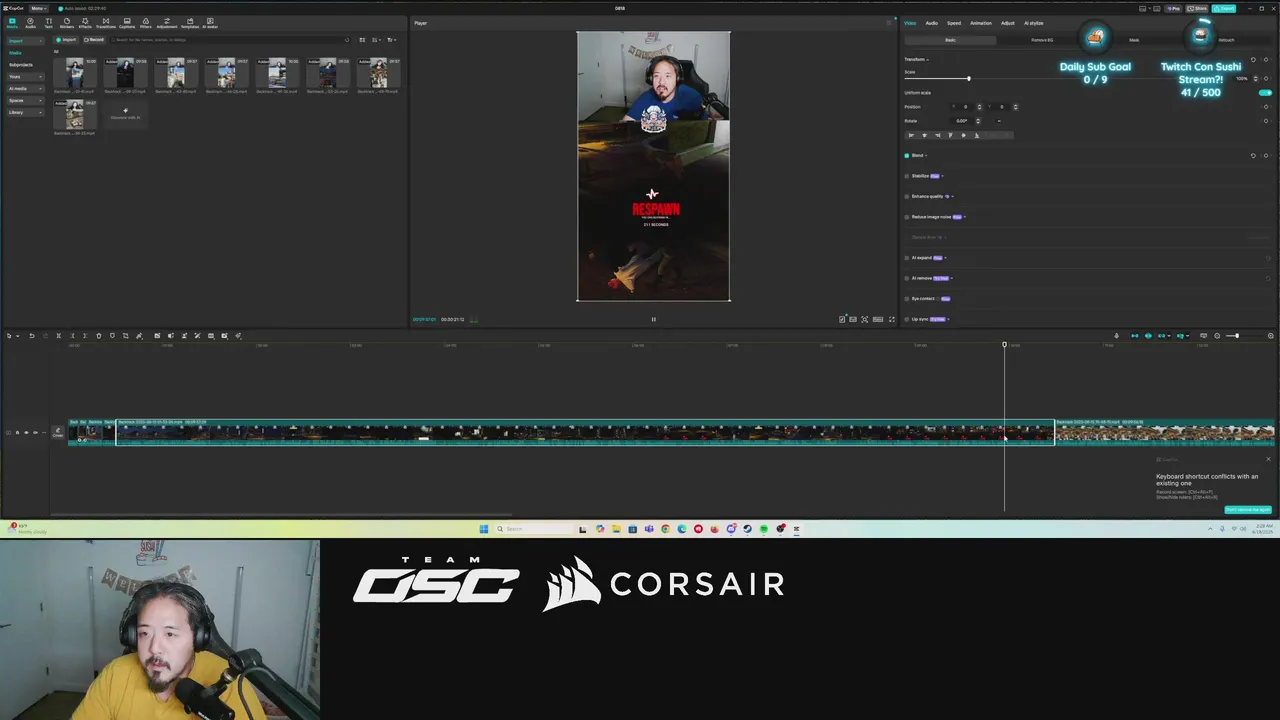
Task: Click the Cover button on the track
Action: [x=58, y=432]
